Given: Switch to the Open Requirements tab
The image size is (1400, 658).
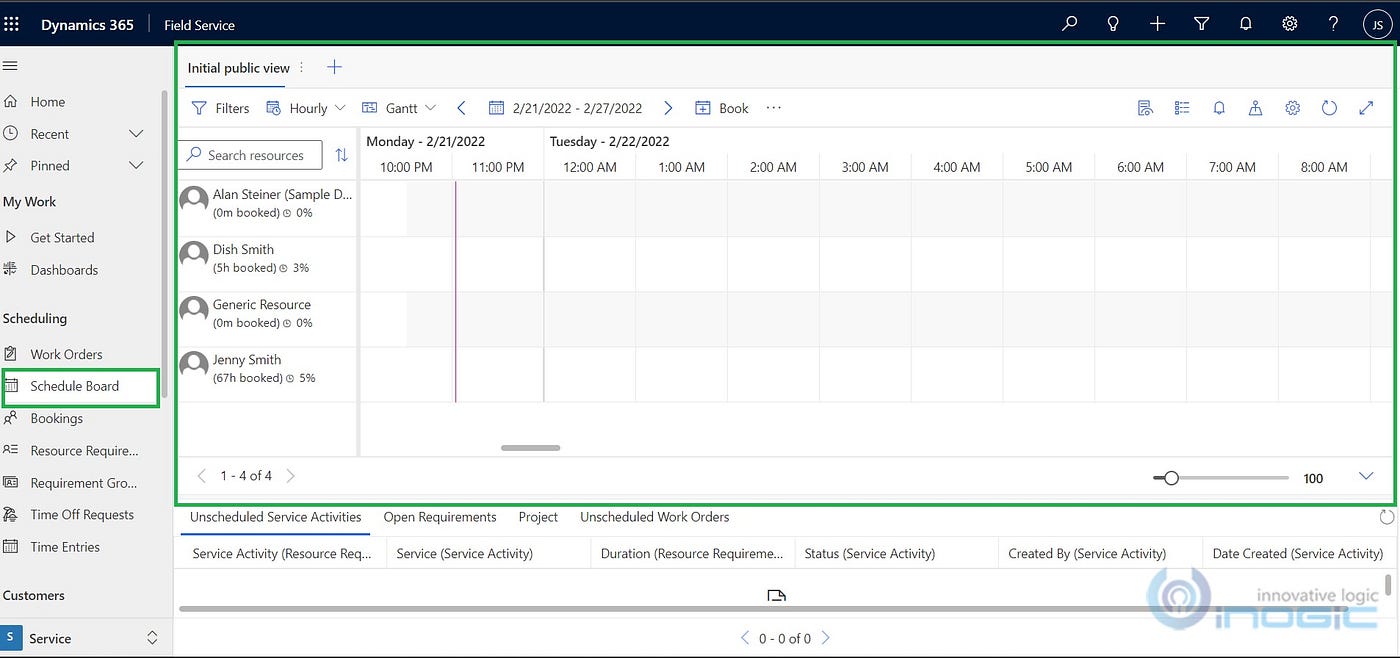Looking at the screenshot, I should tap(440, 517).
